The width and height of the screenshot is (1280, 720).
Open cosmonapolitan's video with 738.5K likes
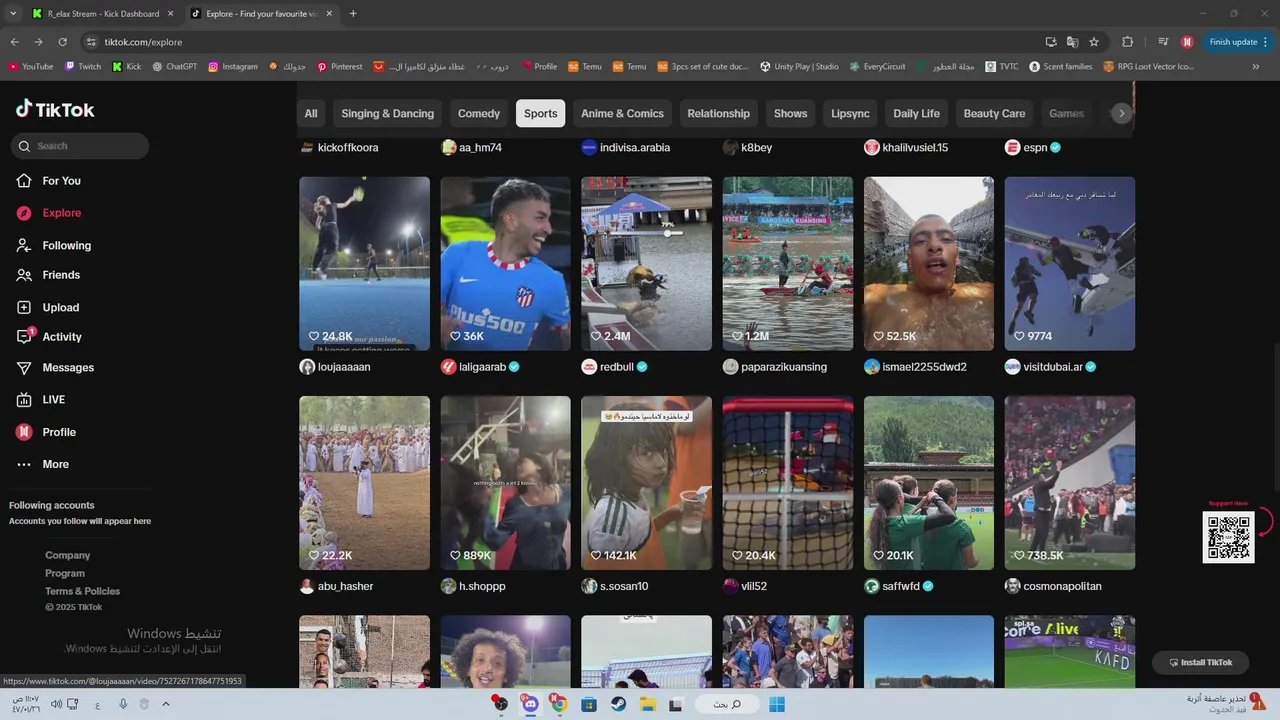click(1070, 483)
